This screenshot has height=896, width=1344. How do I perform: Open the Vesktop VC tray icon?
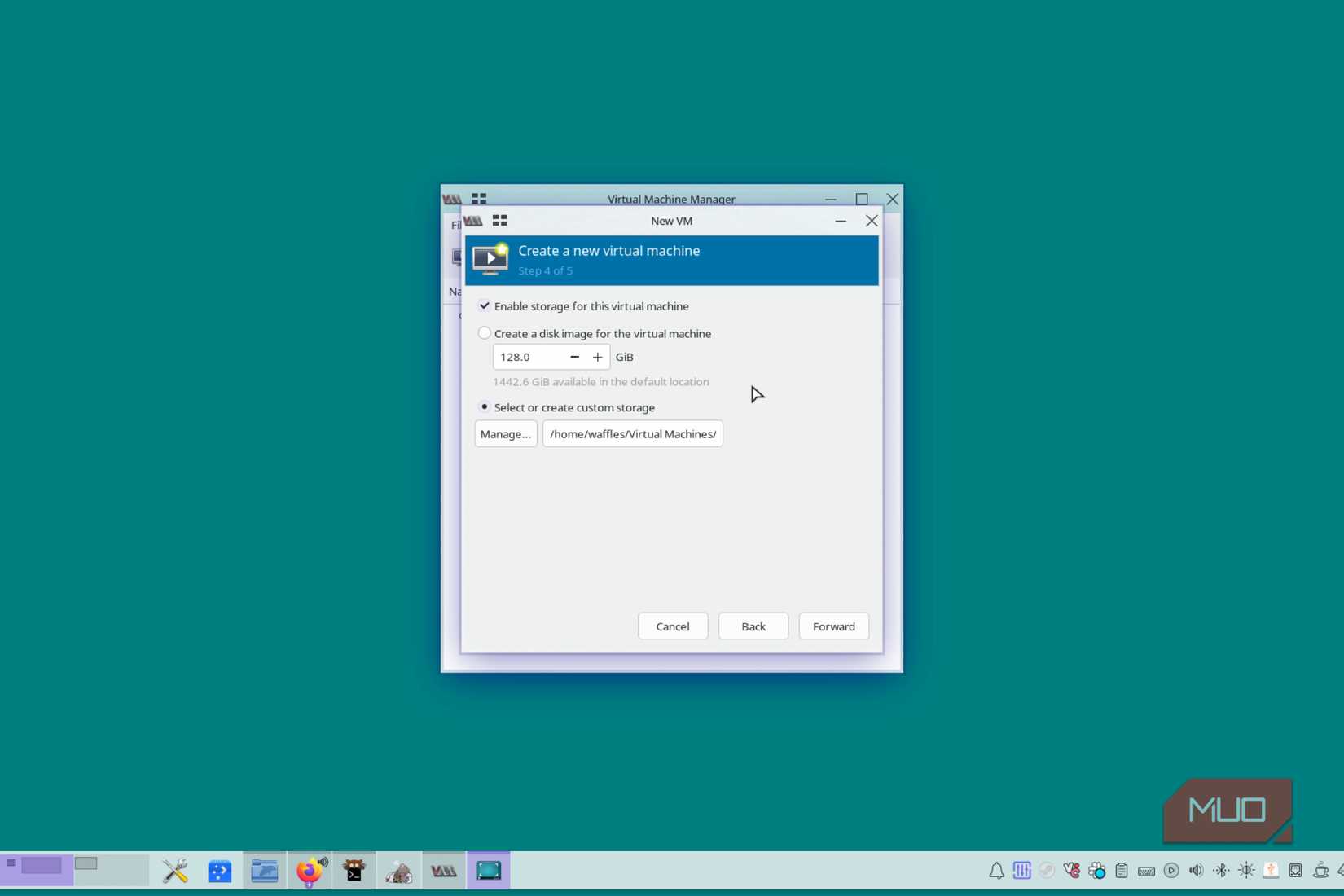click(x=1072, y=871)
